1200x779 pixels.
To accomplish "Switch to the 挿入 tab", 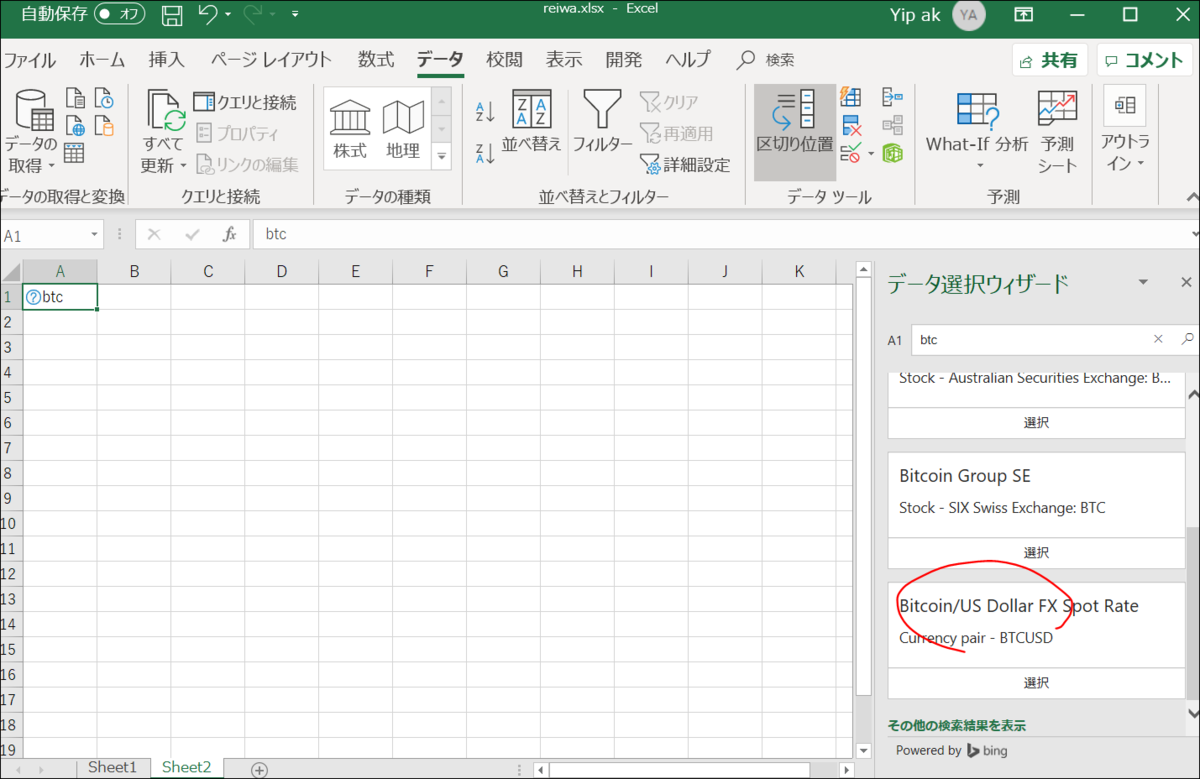I will [x=167, y=60].
